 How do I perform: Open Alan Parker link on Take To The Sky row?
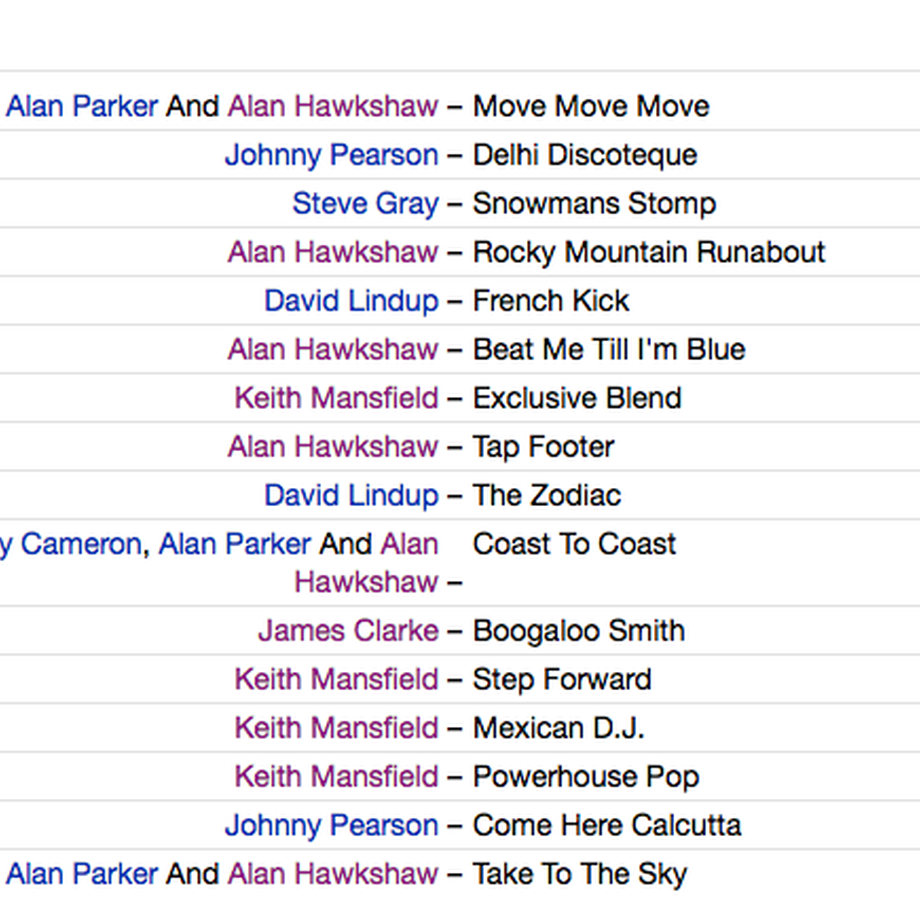[82, 874]
